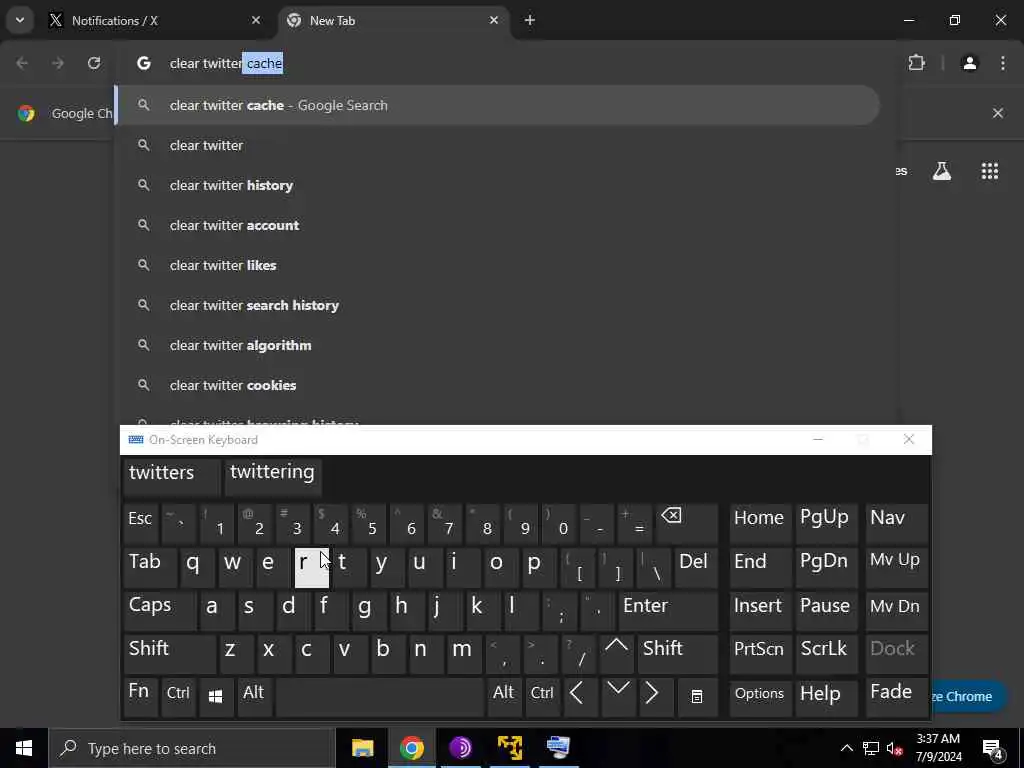The height and width of the screenshot is (768, 1024).
Task: Tap the up arrow key
Action: click(616, 654)
